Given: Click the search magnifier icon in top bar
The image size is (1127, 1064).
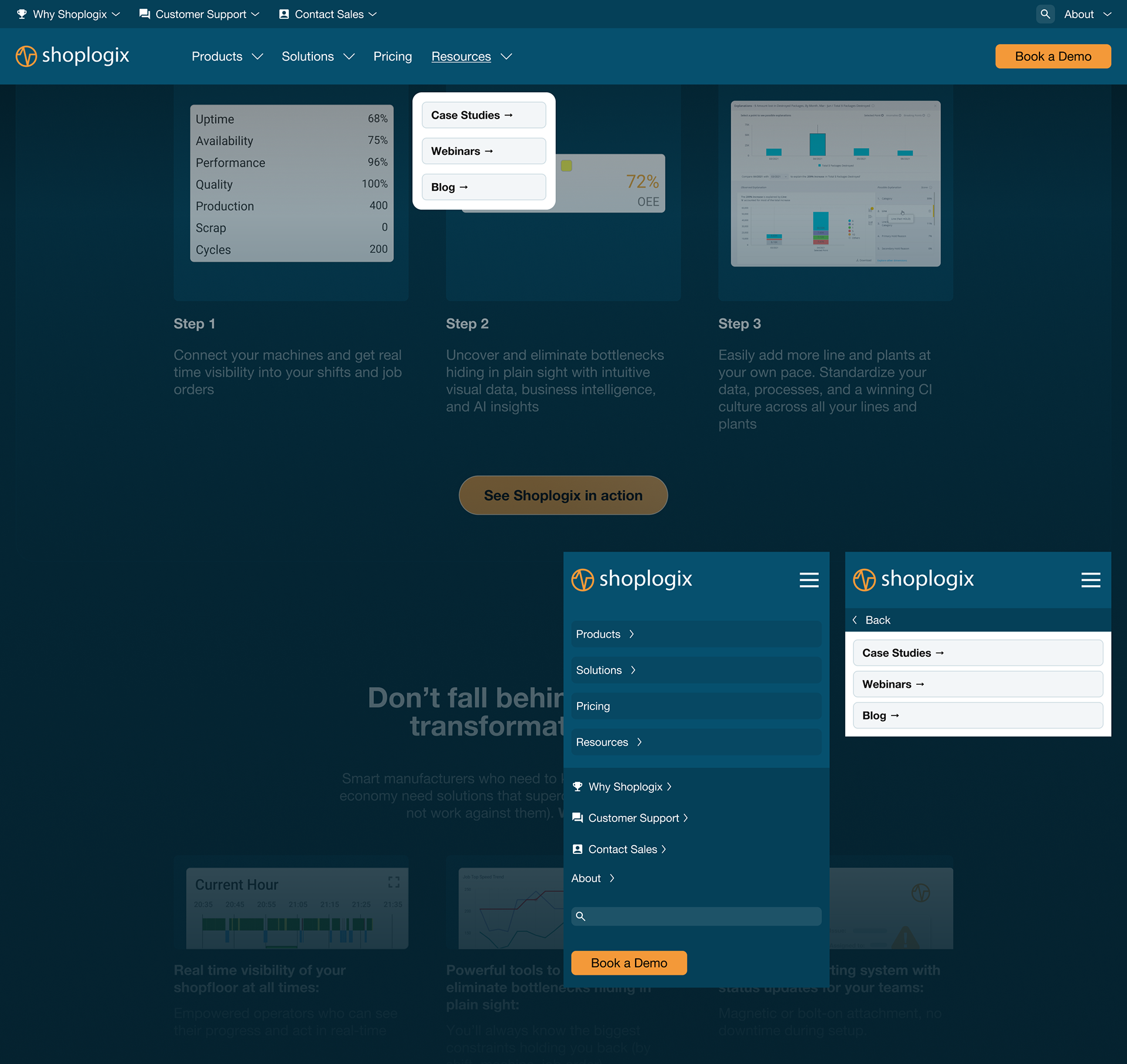Looking at the screenshot, I should [x=1045, y=14].
